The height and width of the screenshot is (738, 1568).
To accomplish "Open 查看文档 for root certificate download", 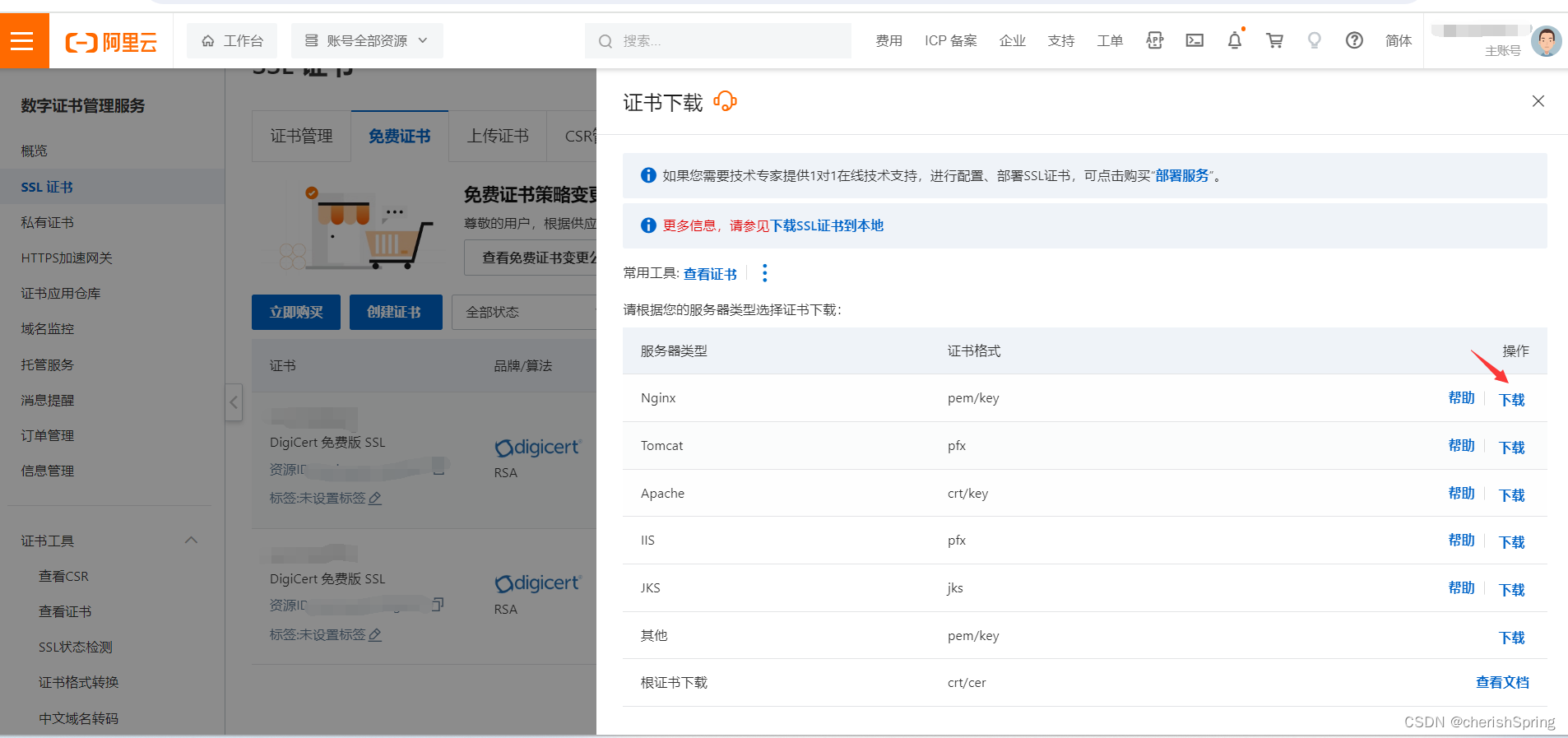I will [x=1502, y=682].
